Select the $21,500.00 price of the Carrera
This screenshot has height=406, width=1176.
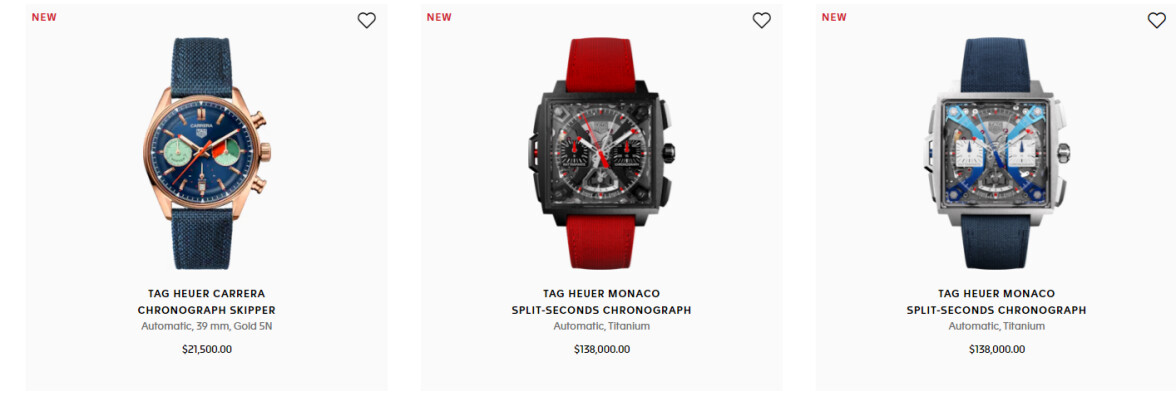tap(206, 349)
